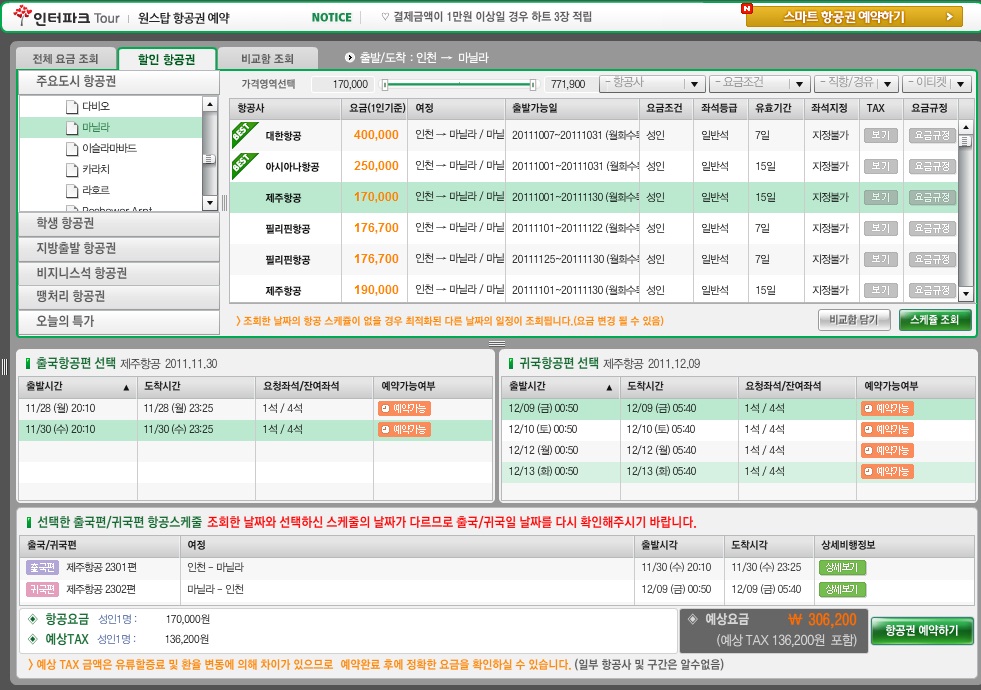Click 예약가능 for 12/09 return flight
This screenshot has width=981, height=690.
887,408
